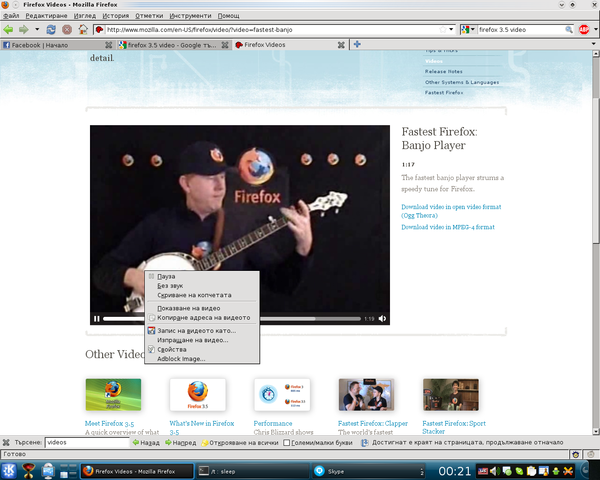Choose Пауза in the video context menu
600x480 pixels.
point(202,276)
